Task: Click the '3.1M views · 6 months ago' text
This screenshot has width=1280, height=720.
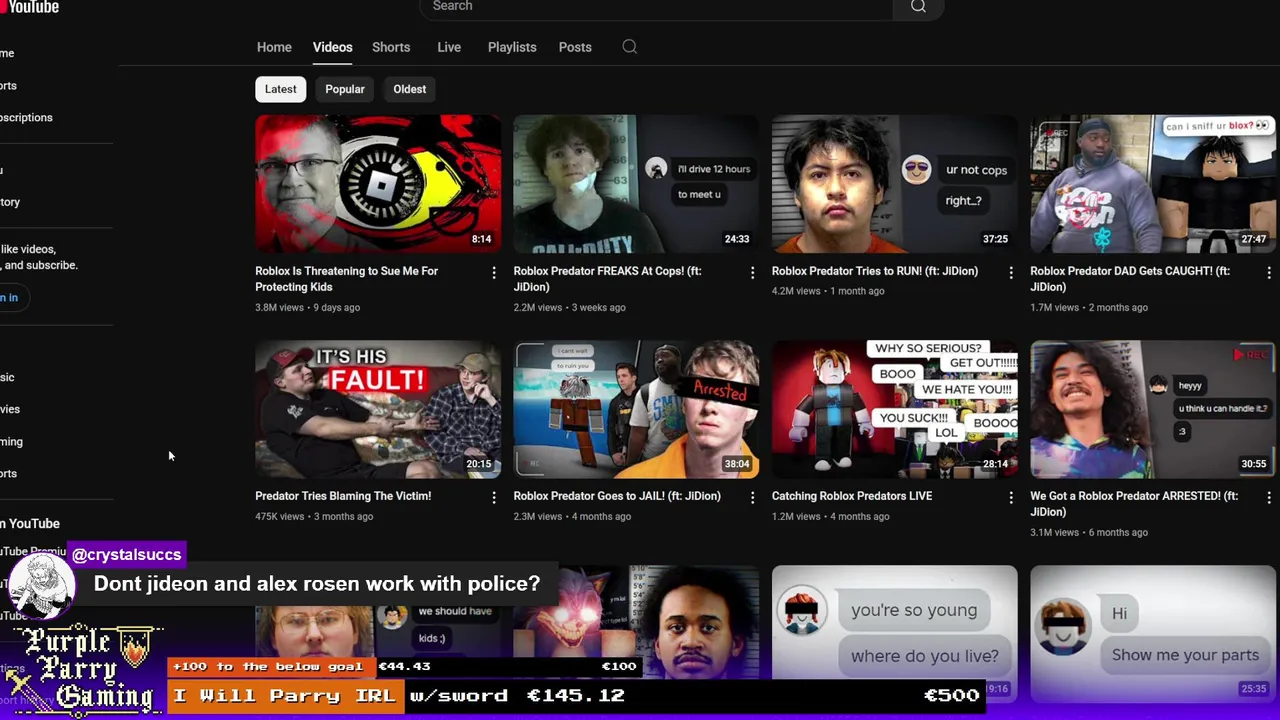Action: (x=1089, y=532)
